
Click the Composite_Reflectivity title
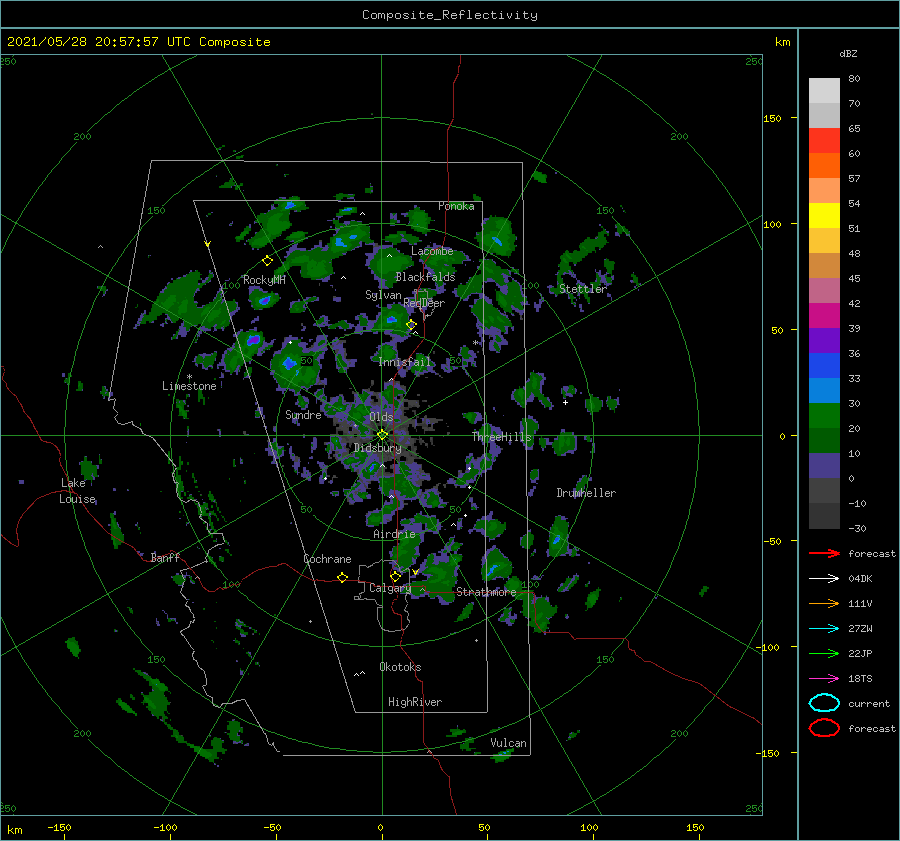point(450,15)
